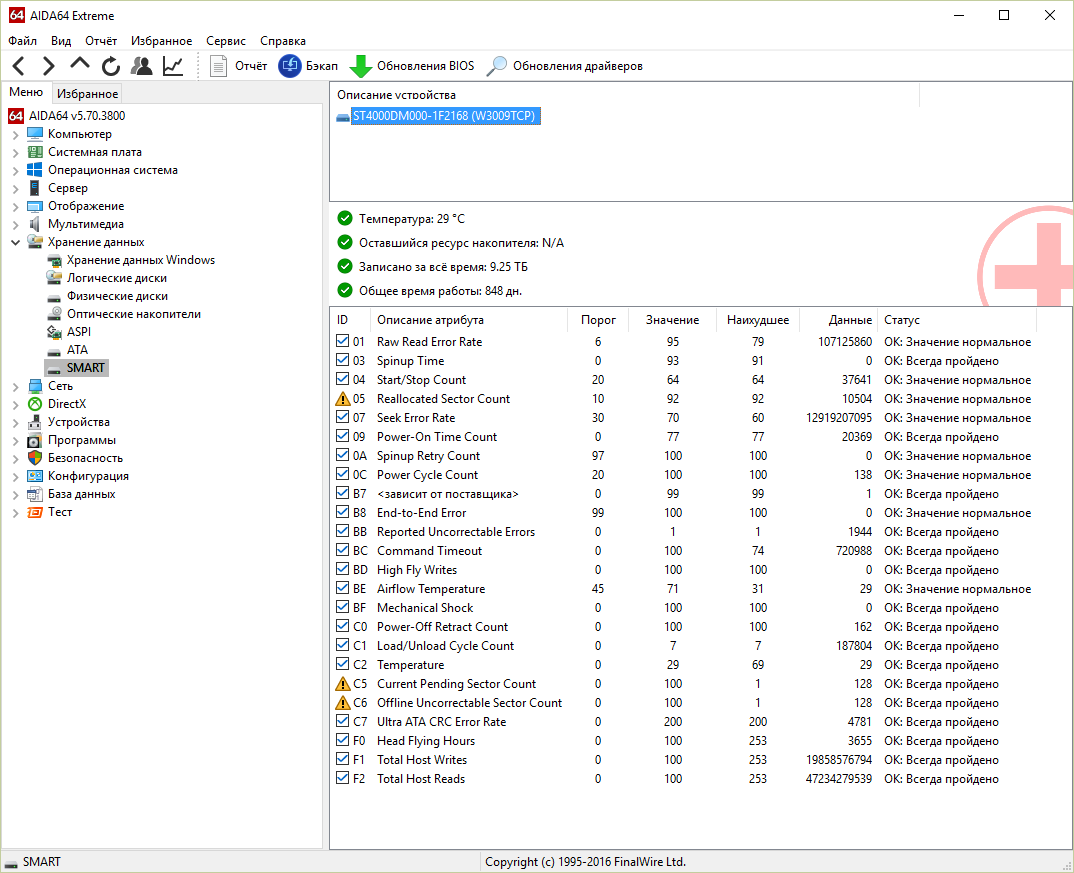Toggle the checkbox for Start/Stop Count

click(x=342, y=379)
